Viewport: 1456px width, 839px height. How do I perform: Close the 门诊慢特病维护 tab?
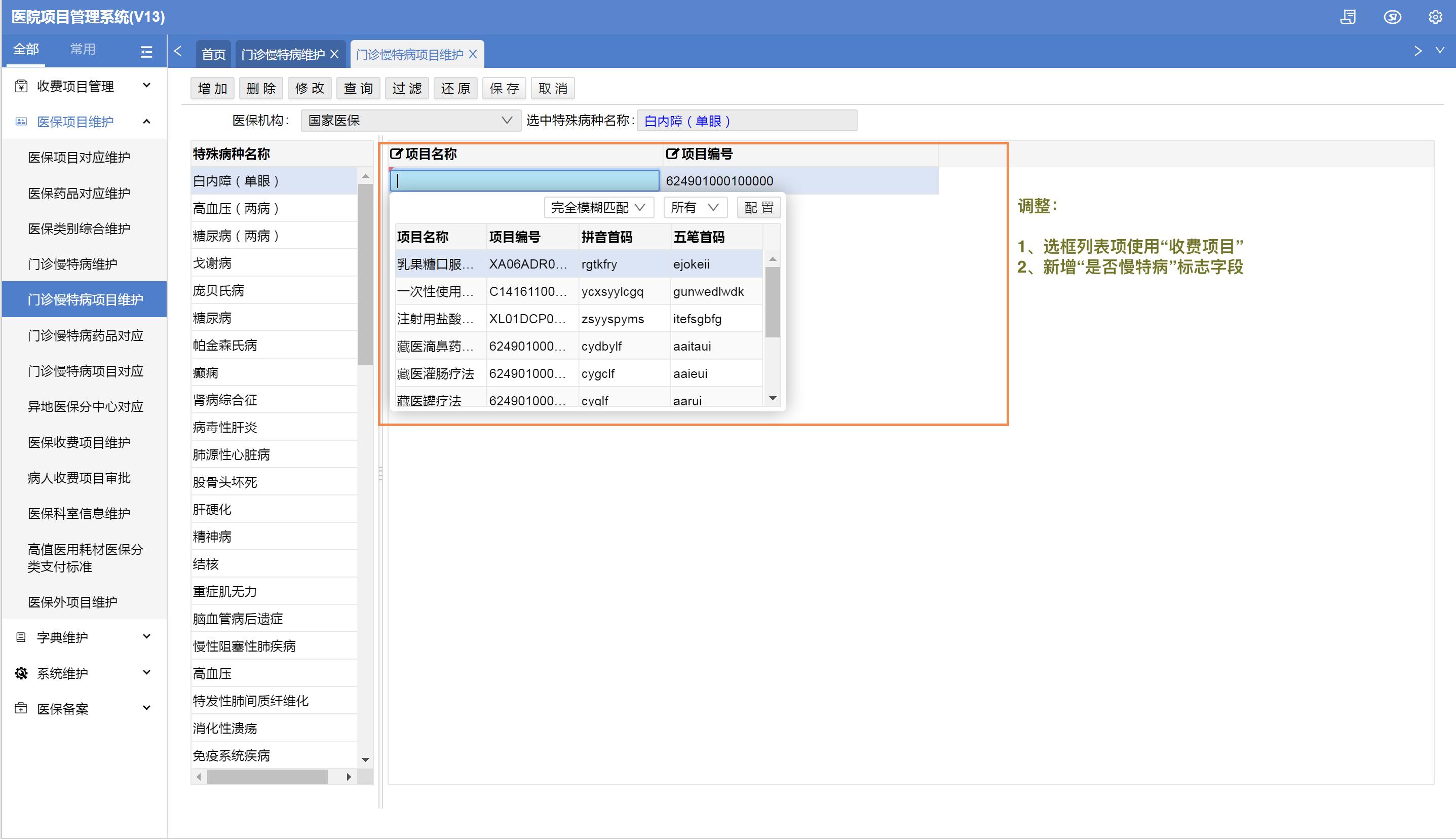pos(335,54)
